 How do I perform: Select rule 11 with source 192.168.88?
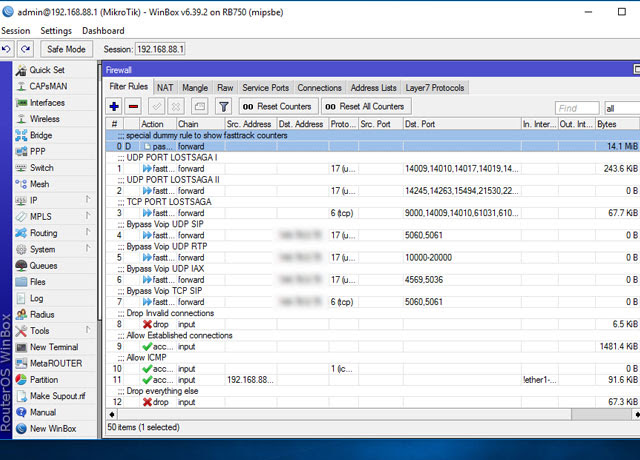pyautogui.click(x=373, y=380)
